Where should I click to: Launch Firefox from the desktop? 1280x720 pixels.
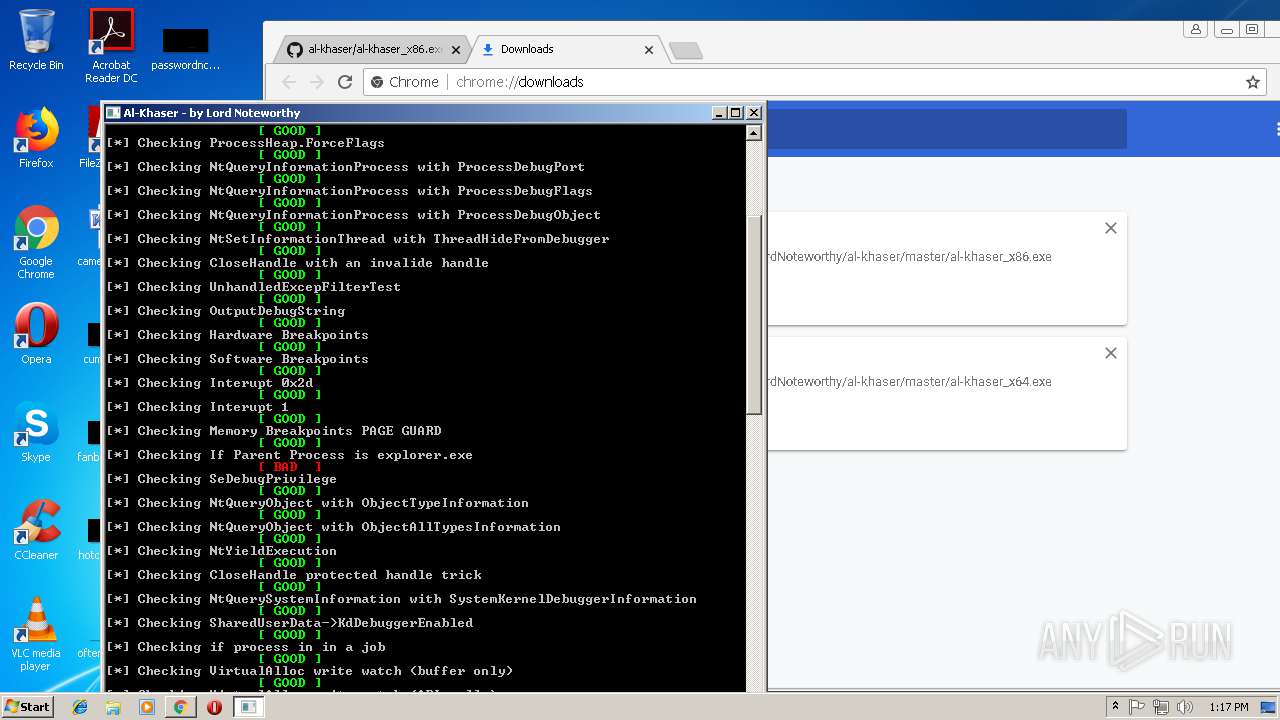[36, 138]
